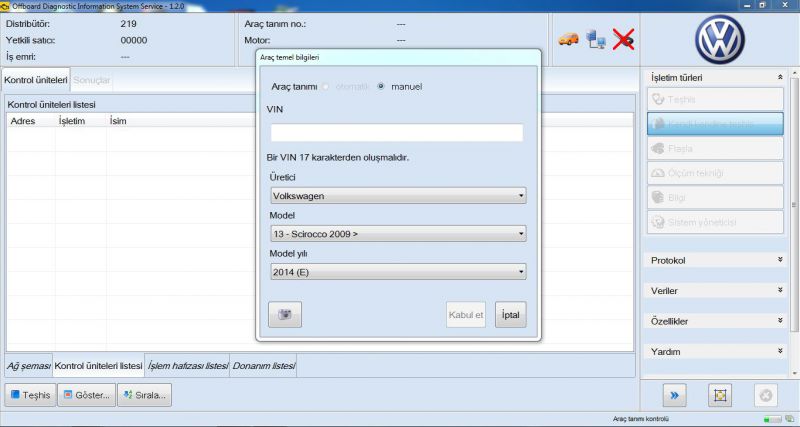Click the Göster... button
Image resolution: width=800 pixels, height=427 pixels.
tap(87, 395)
